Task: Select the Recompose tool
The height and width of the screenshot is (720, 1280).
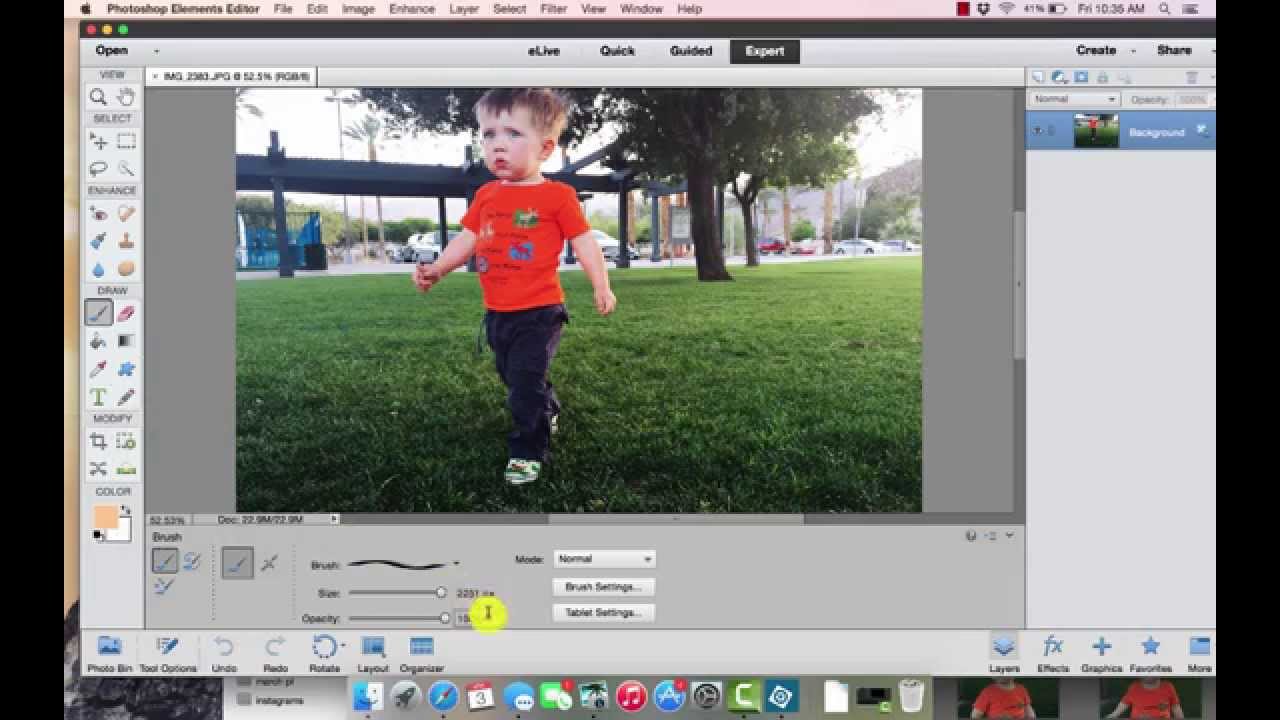Action: (x=126, y=441)
